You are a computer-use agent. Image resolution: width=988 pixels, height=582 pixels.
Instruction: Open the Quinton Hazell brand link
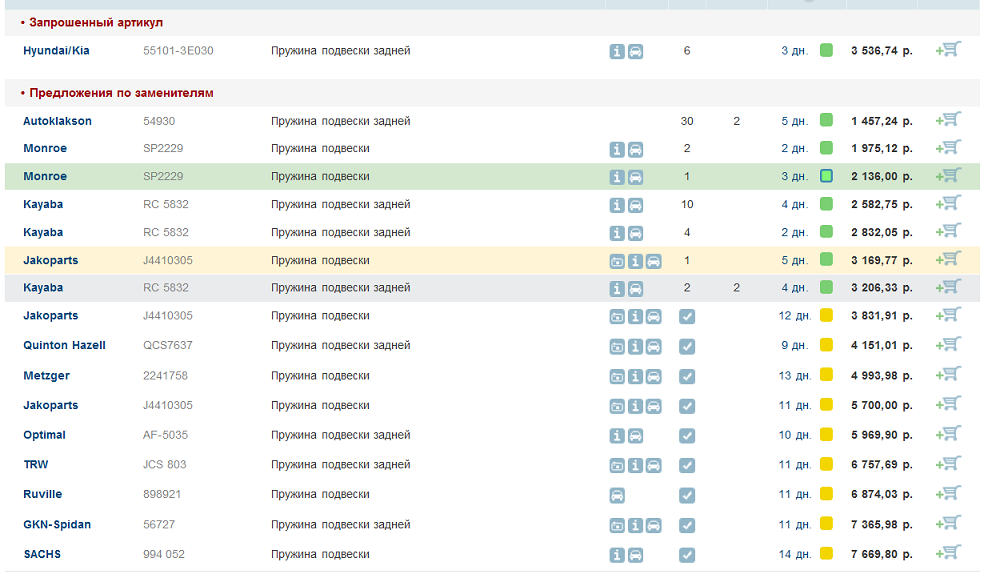coord(64,345)
